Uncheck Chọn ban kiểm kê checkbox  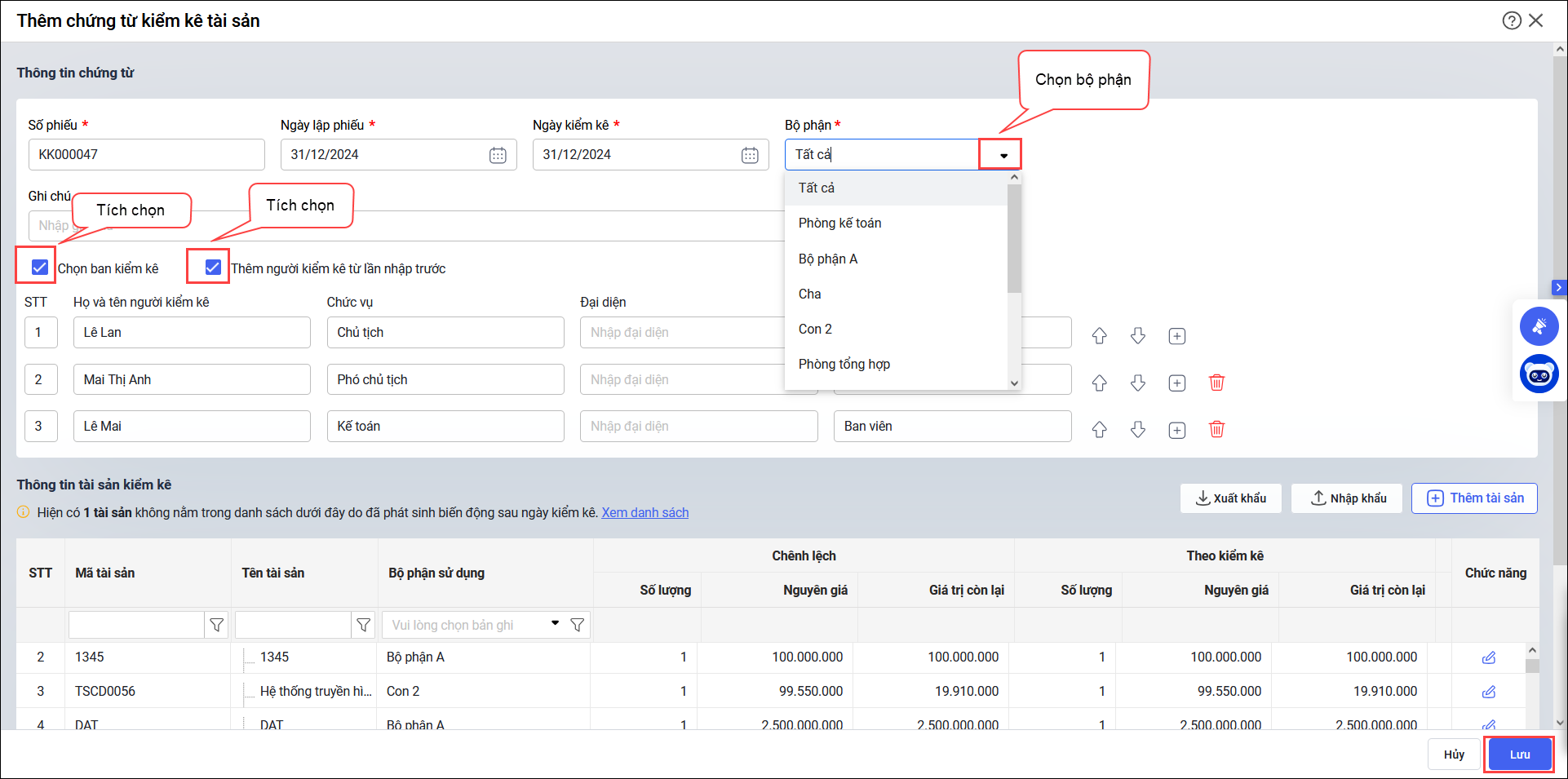(39, 267)
